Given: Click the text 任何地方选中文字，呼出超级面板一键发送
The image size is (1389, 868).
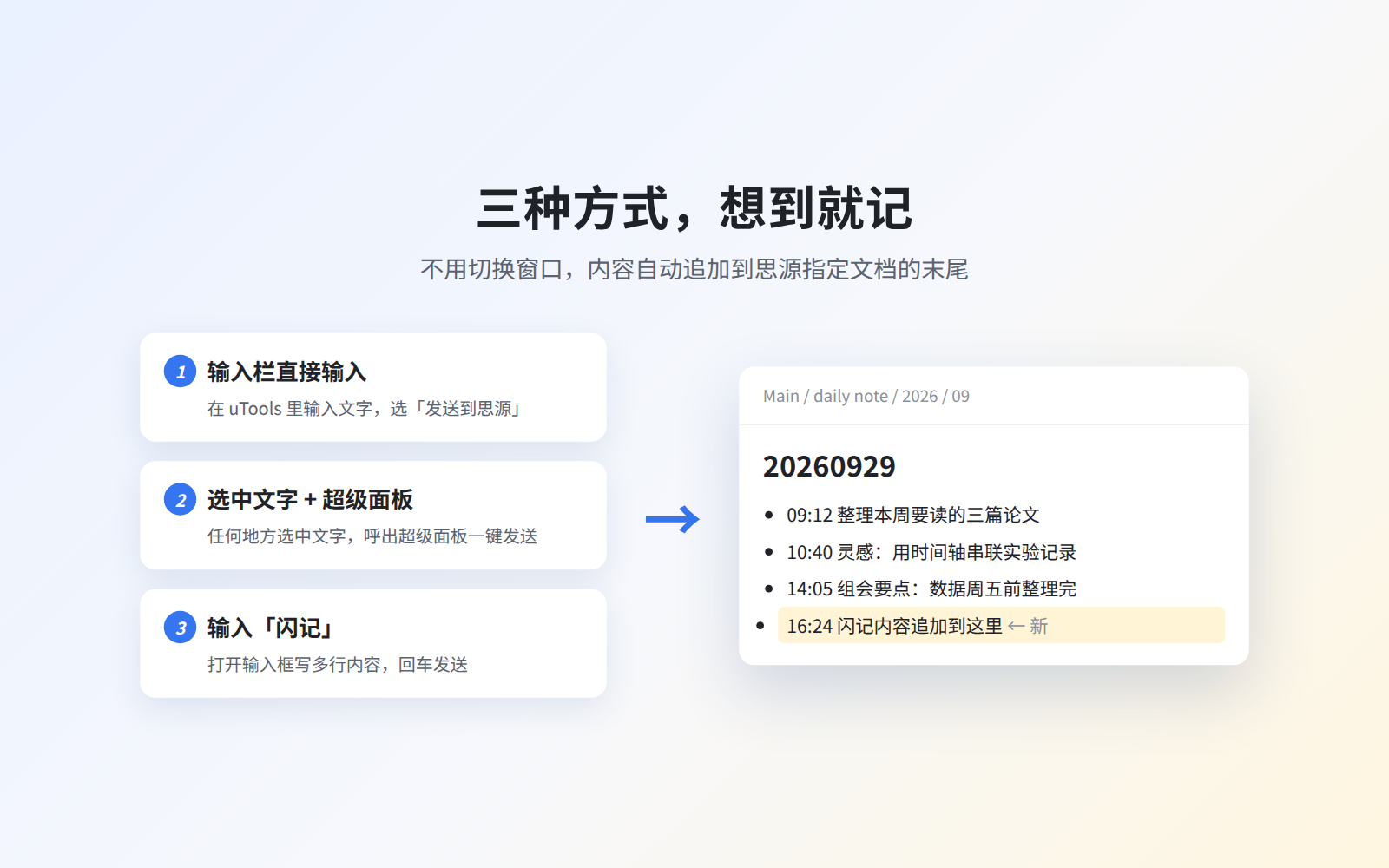Looking at the screenshot, I should tap(372, 536).
